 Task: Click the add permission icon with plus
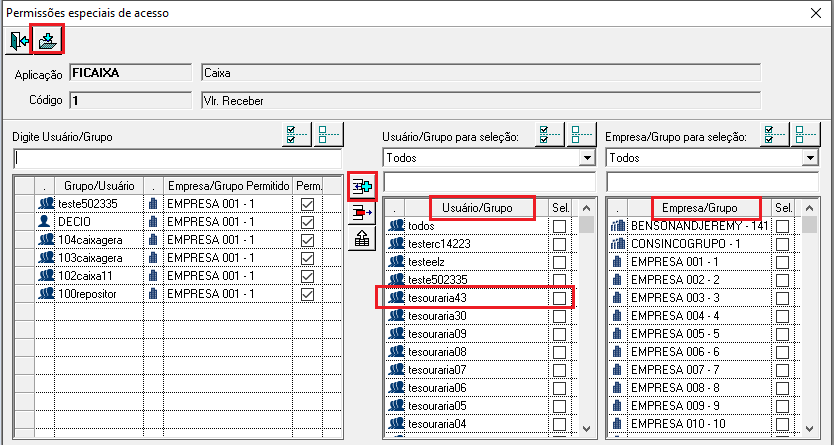point(362,186)
